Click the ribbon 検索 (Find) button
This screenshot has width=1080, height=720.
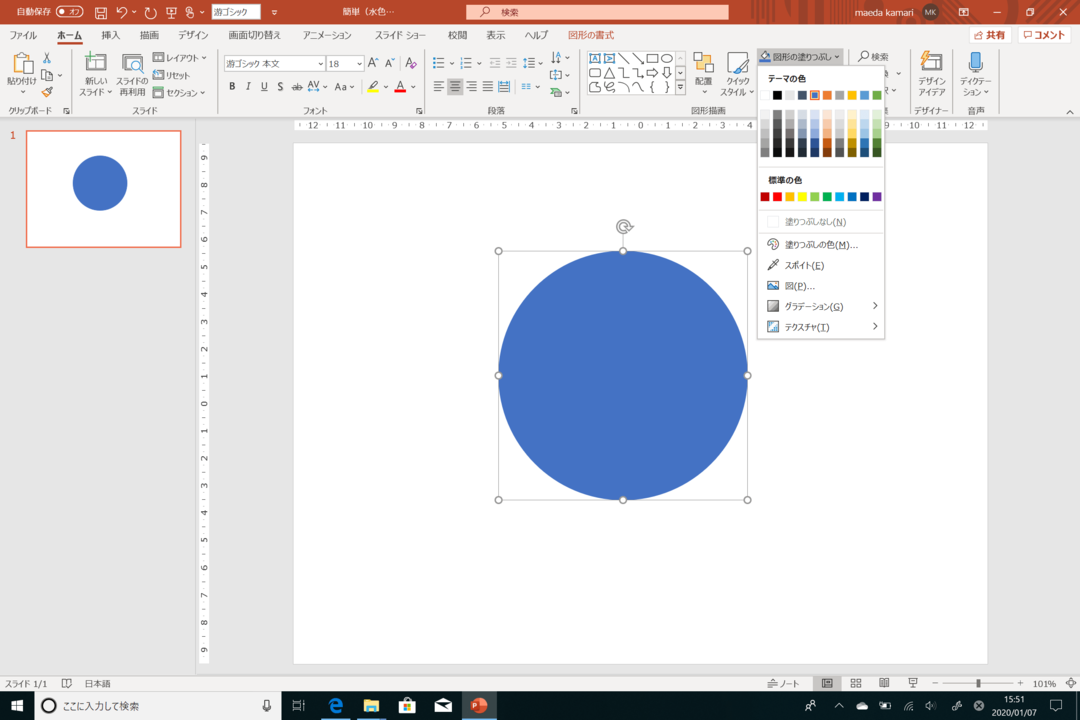873,56
